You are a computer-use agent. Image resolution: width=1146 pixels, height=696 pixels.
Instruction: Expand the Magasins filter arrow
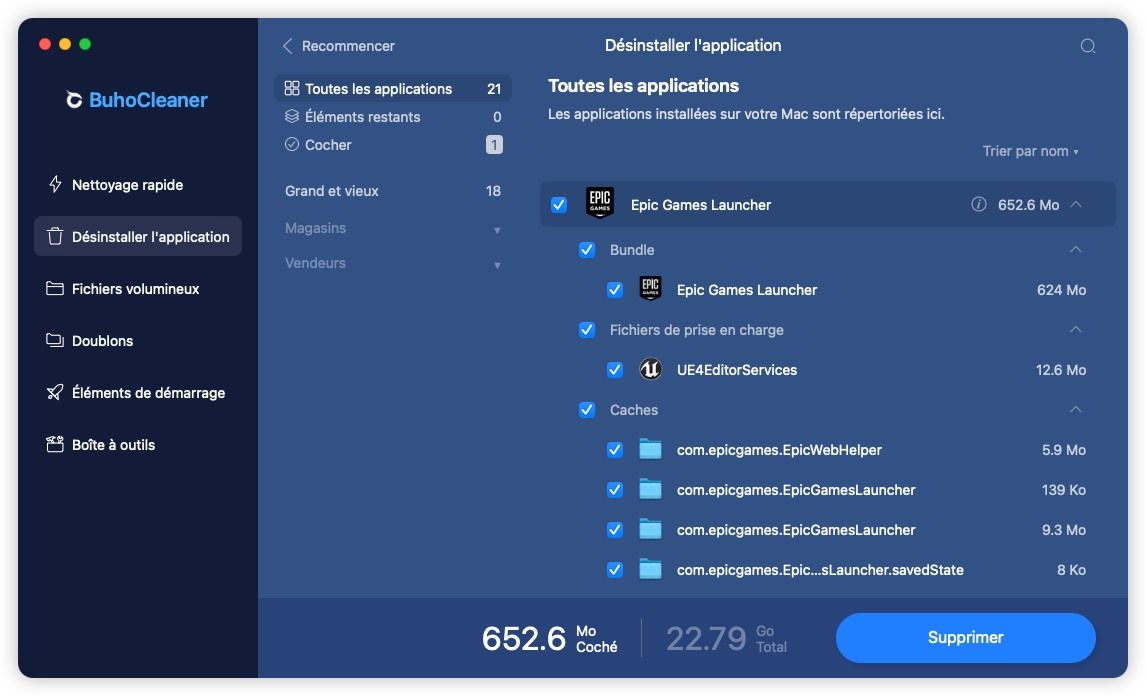pos(497,230)
